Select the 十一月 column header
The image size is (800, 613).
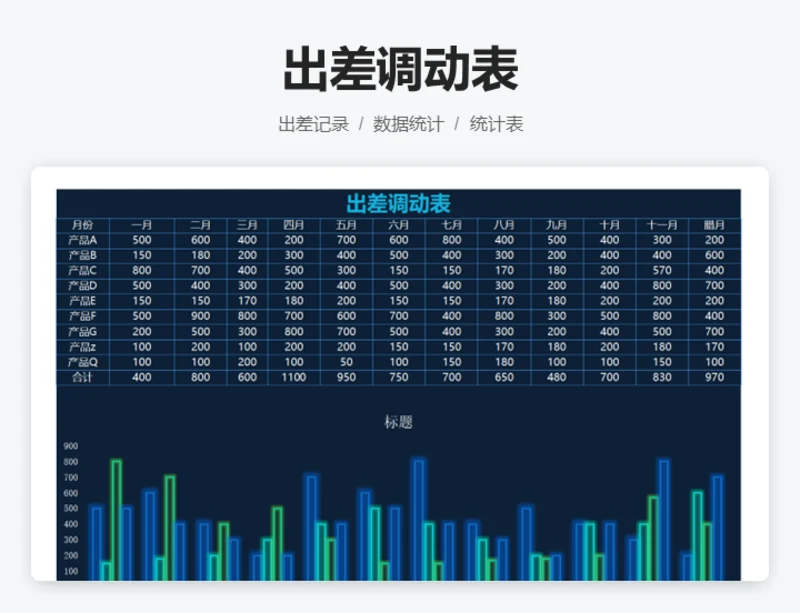click(662, 225)
